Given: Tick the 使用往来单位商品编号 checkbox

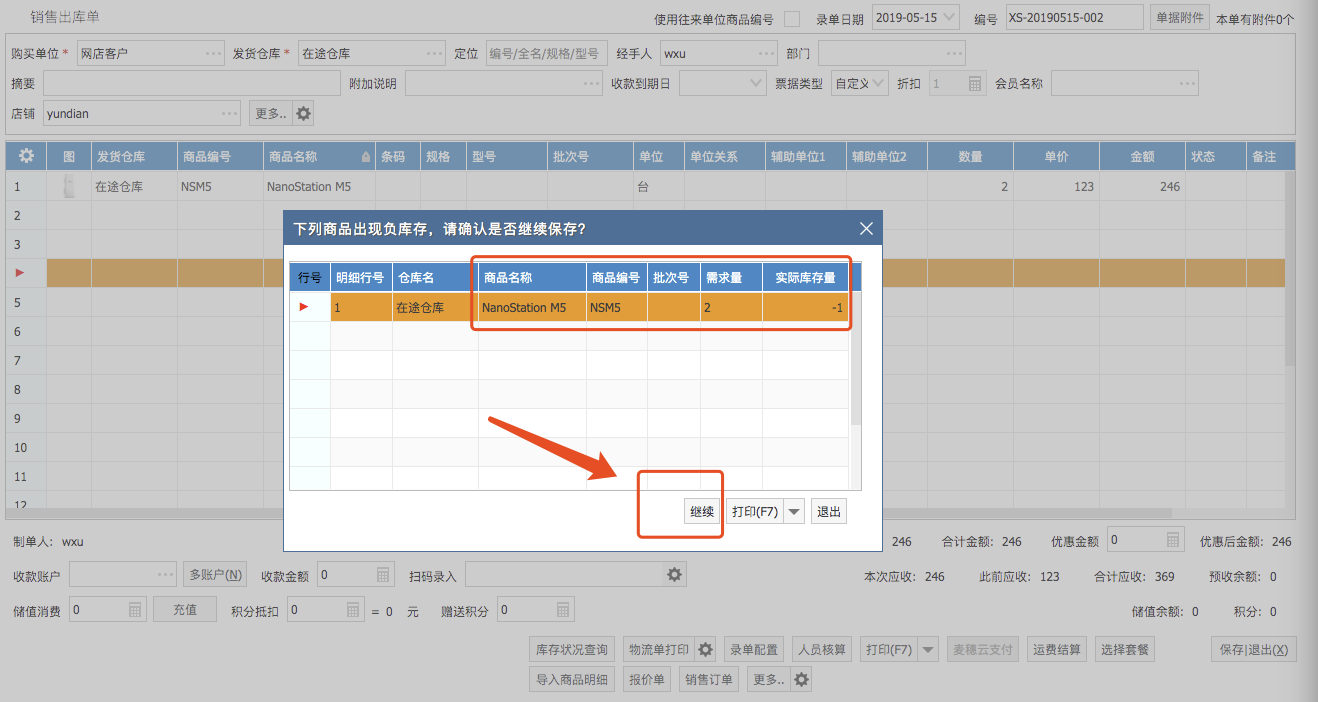Looking at the screenshot, I should pos(792,19).
